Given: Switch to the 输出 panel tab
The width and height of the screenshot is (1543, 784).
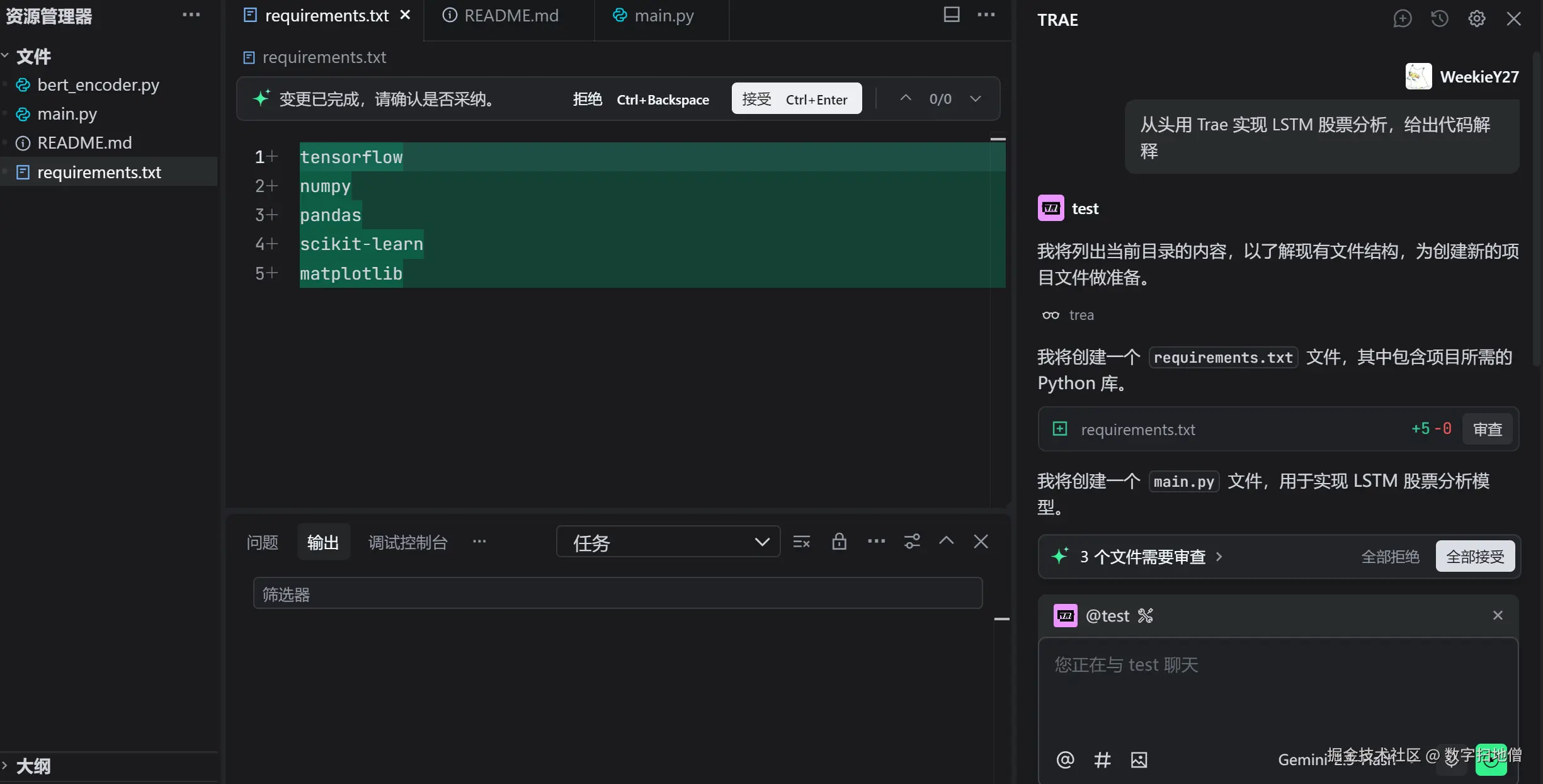Looking at the screenshot, I should pyautogui.click(x=323, y=542).
